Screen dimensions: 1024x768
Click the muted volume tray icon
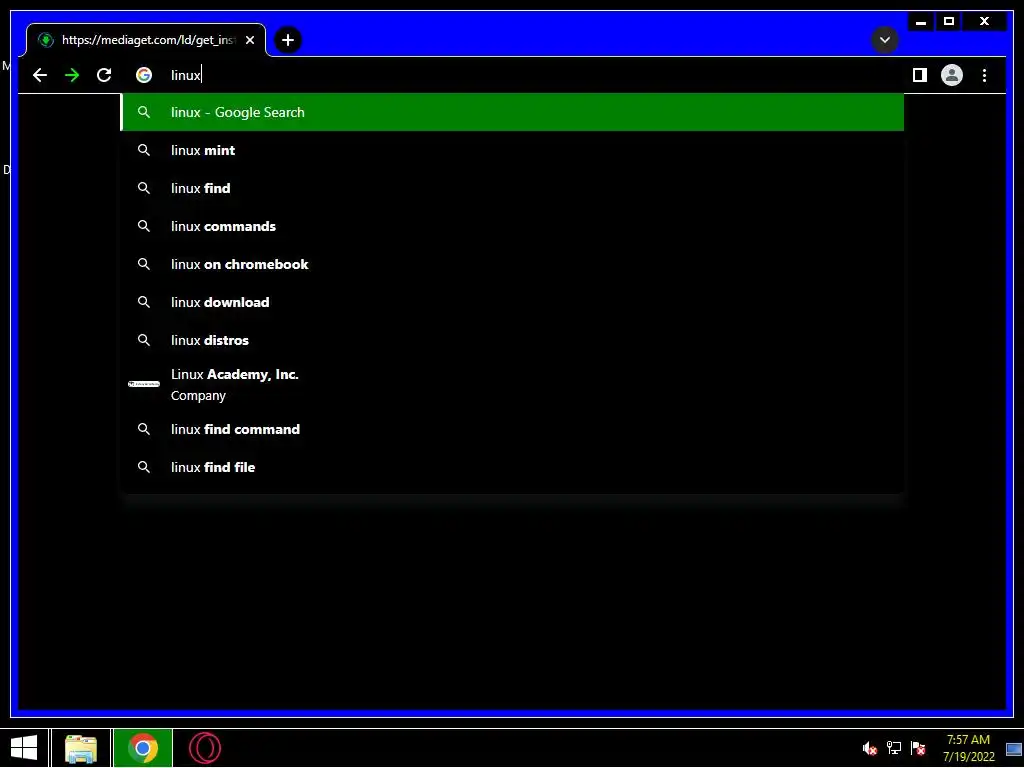pos(869,748)
